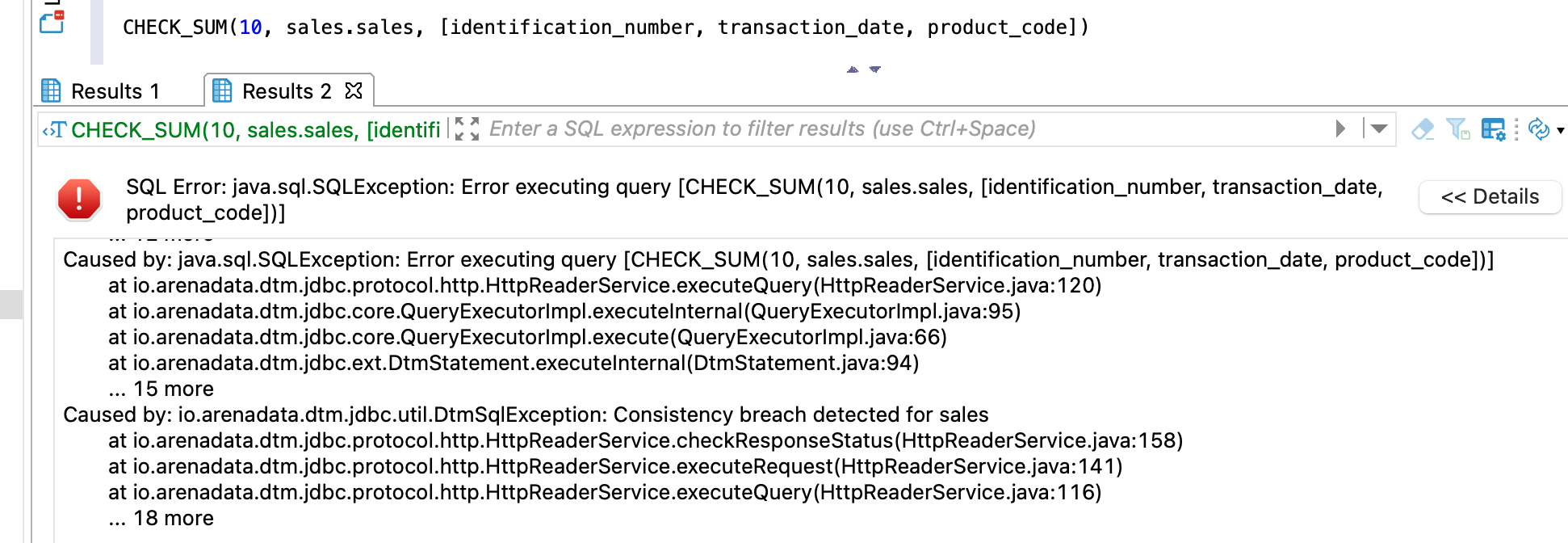The width and height of the screenshot is (1568, 543).
Task: Click the SQL text icon before CHECK_SUM
Action: 54,129
